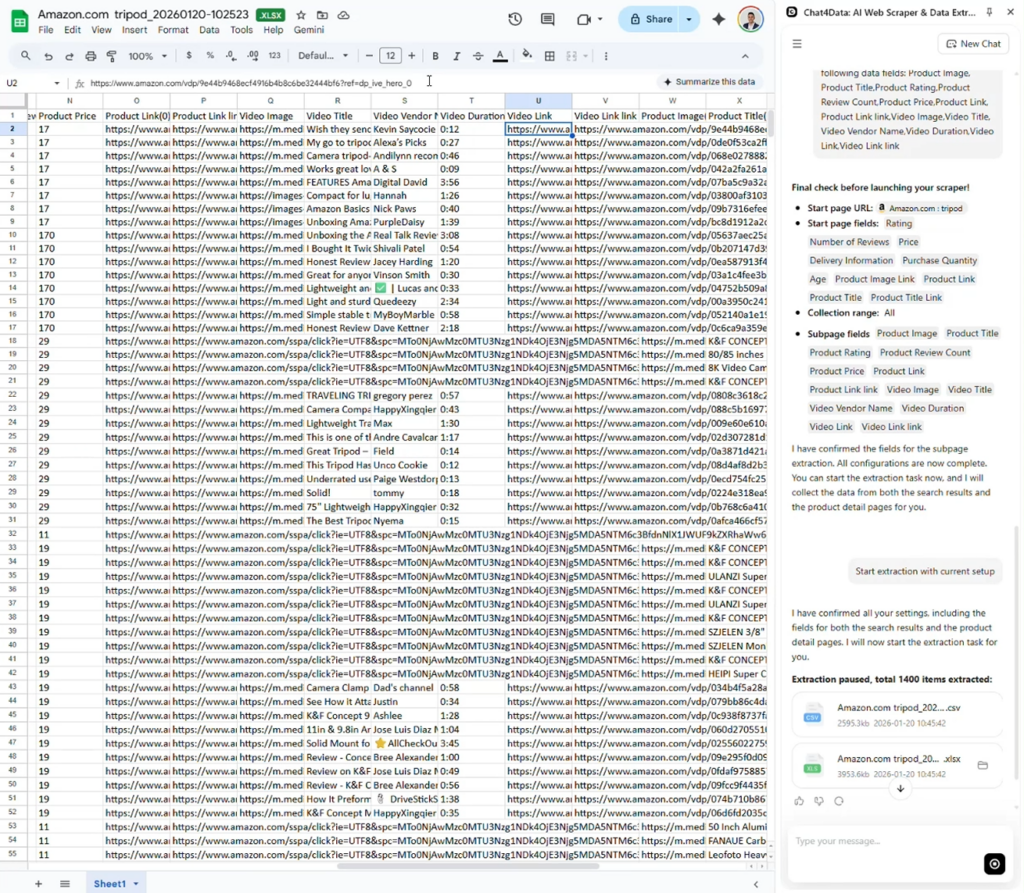Open folder icon beside xlsx file

click(x=982, y=765)
